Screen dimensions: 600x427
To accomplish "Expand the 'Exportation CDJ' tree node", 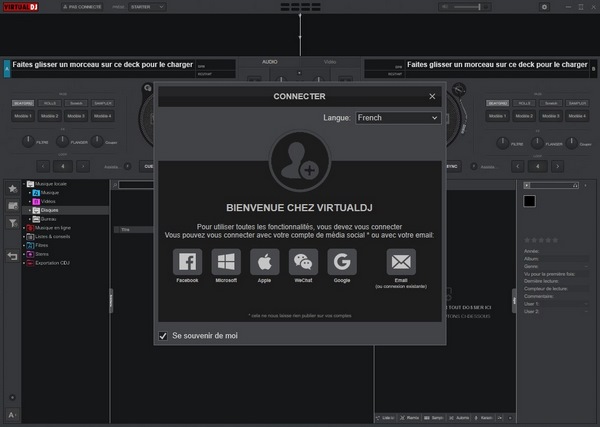I will (x=24, y=263).
